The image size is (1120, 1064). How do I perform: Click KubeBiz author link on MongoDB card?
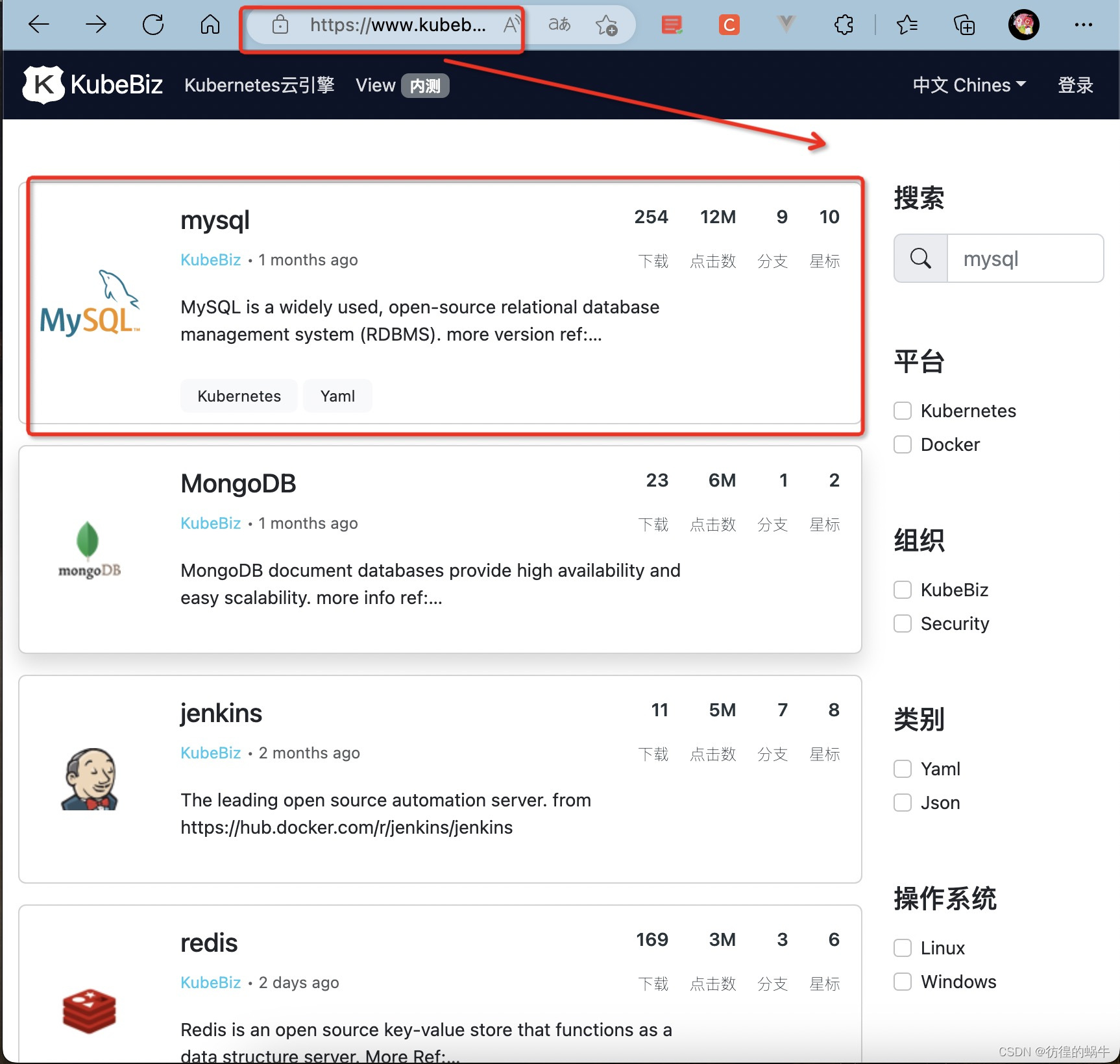click(210, 524)
